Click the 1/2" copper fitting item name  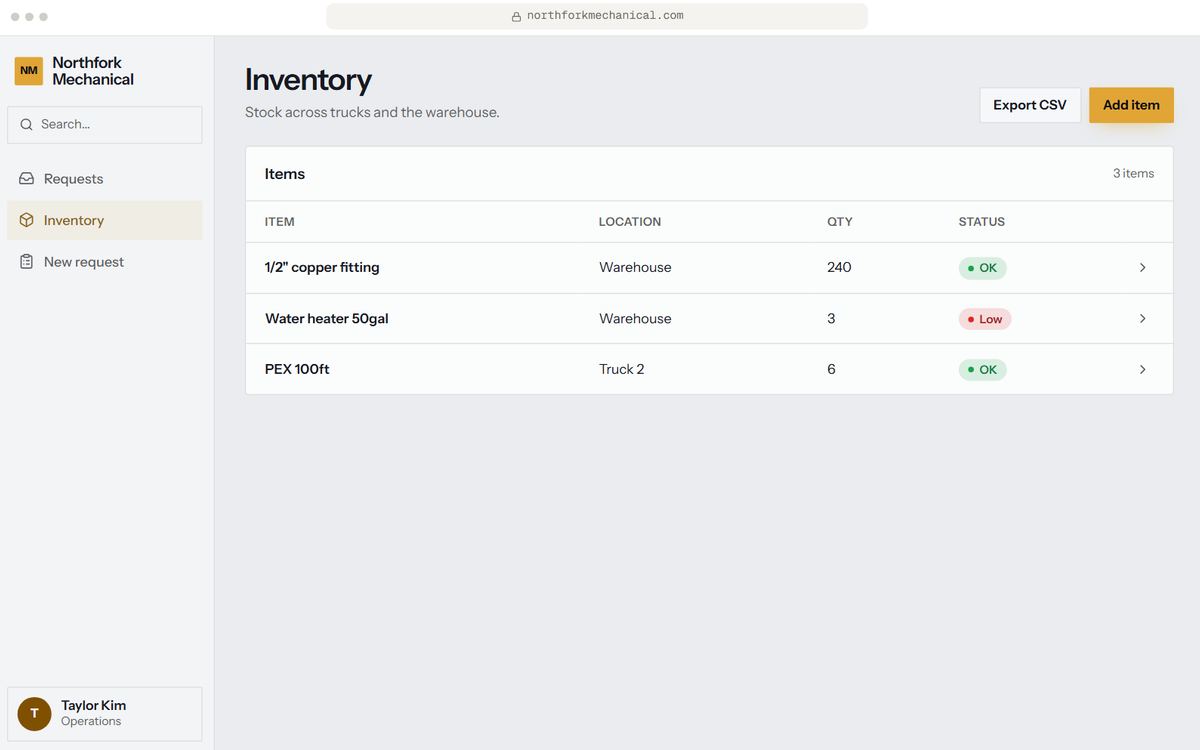(322, 268)
